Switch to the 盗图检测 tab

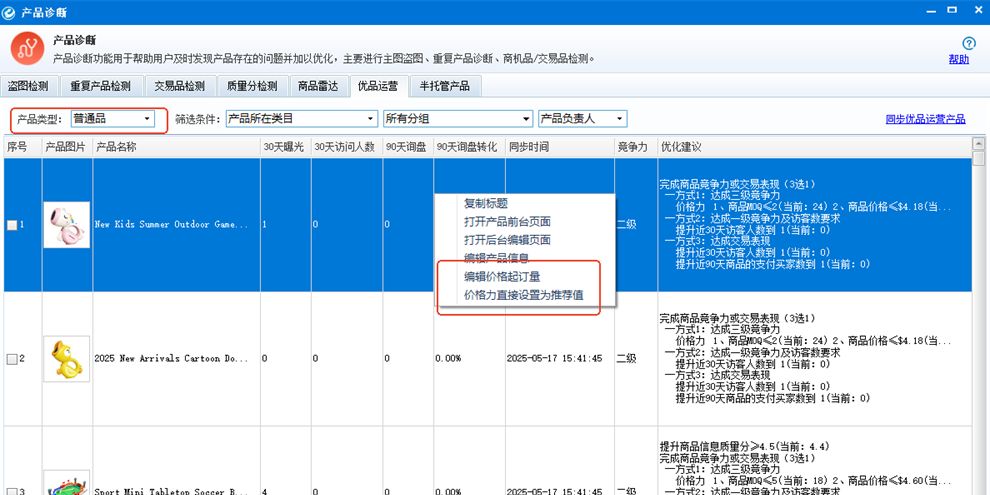(28, 86)
